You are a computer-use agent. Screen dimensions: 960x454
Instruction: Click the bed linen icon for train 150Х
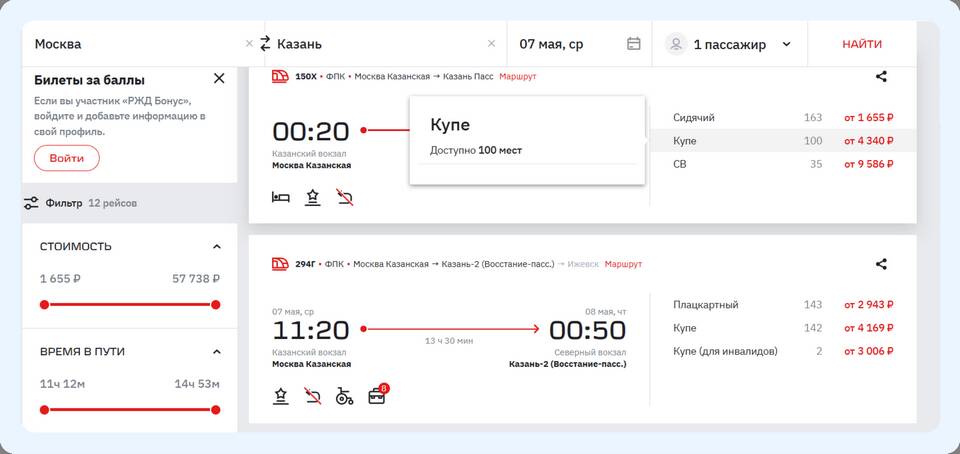(x=281, y=197)
